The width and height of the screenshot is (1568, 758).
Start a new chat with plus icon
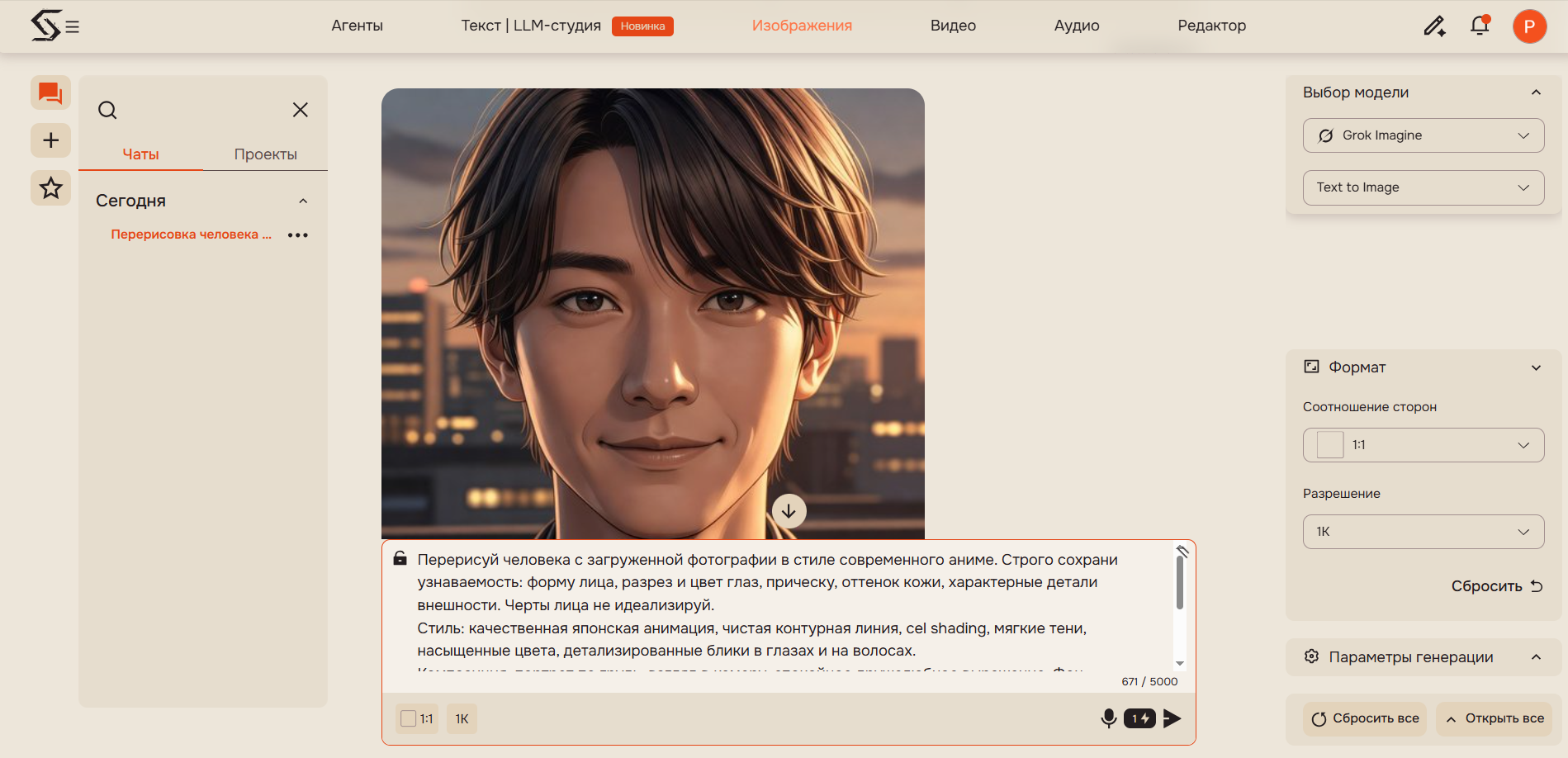[x=50, y=140]
